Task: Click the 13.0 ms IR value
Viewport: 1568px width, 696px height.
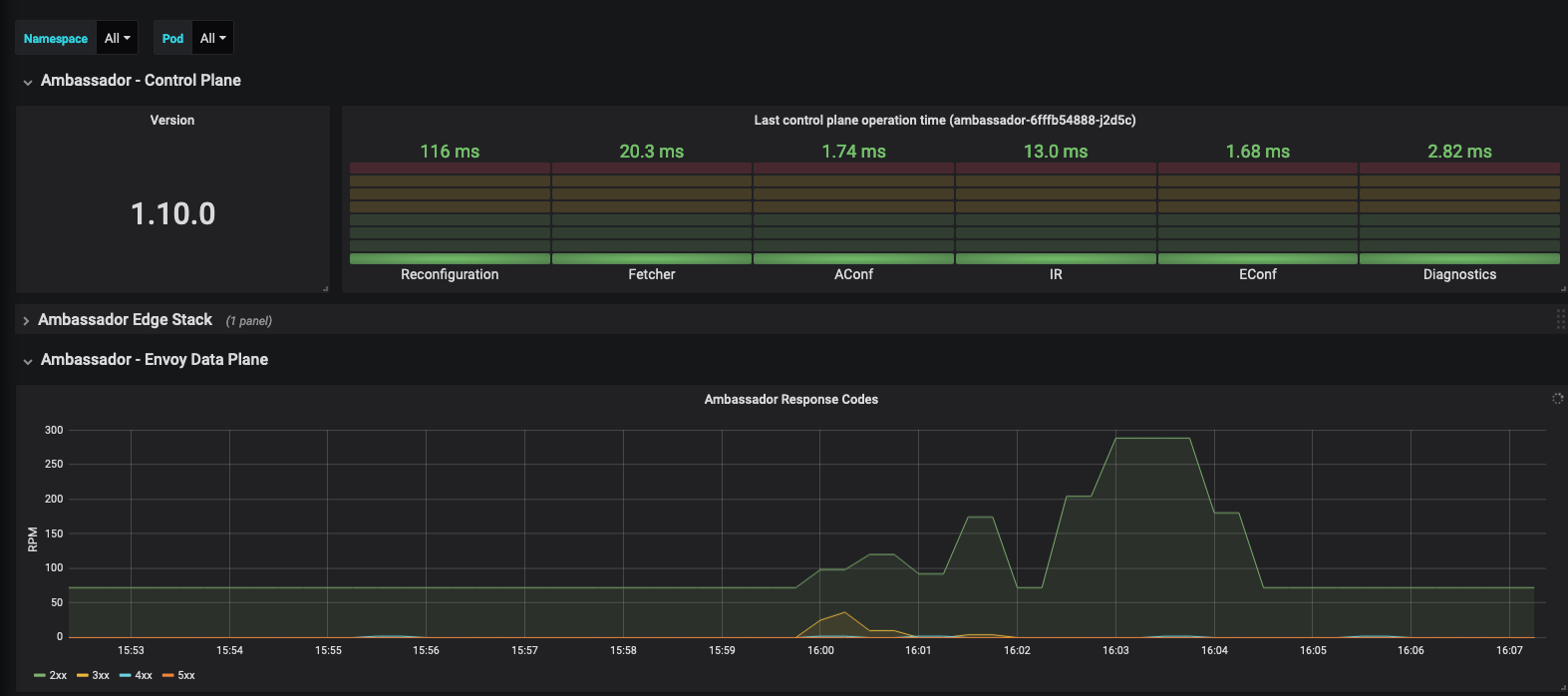Action: coord(1056,152)
